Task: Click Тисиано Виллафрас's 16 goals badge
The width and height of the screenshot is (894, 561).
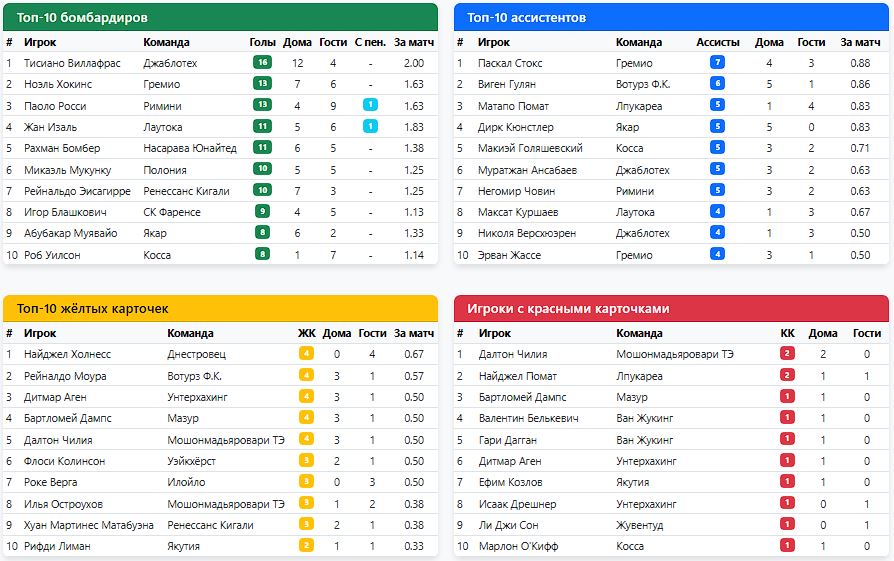Action: point(263,63)
